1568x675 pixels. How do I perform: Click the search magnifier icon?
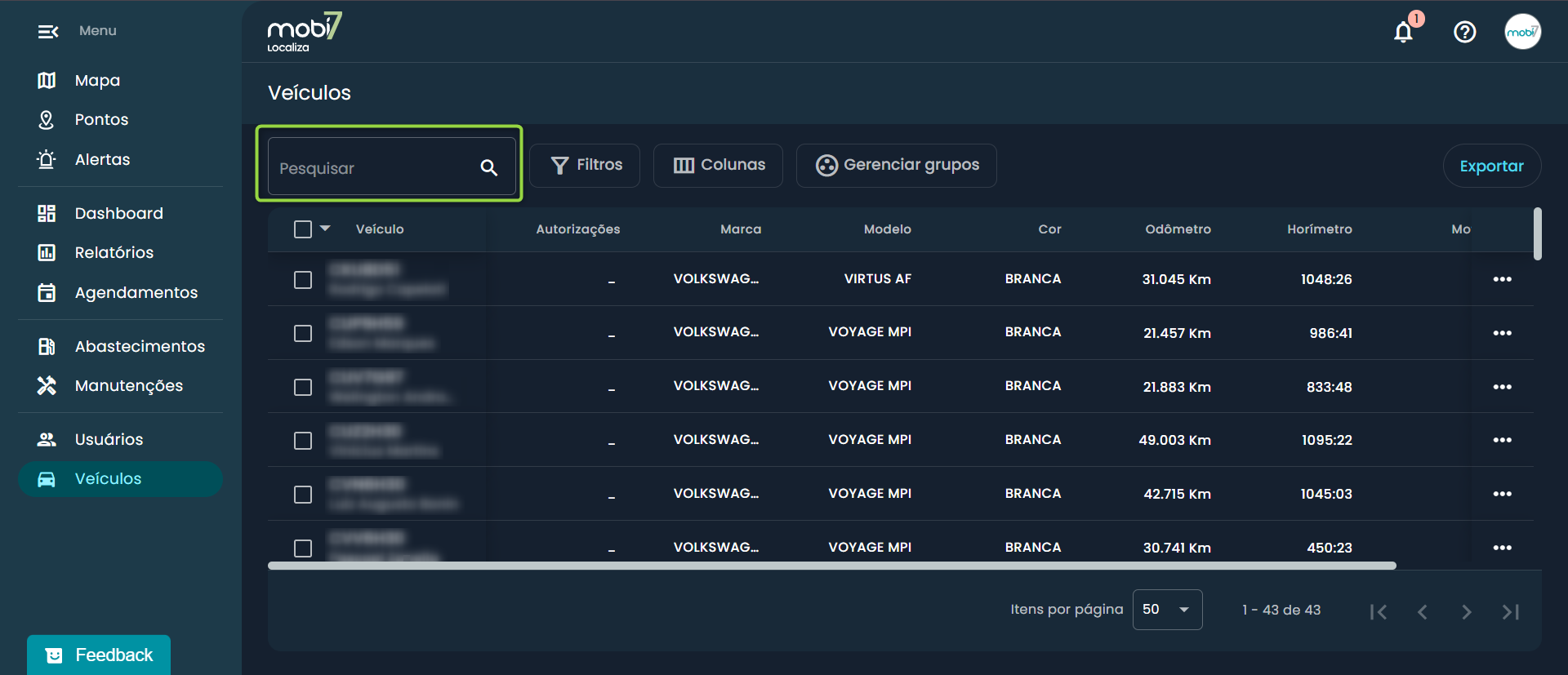click(488, 167)
